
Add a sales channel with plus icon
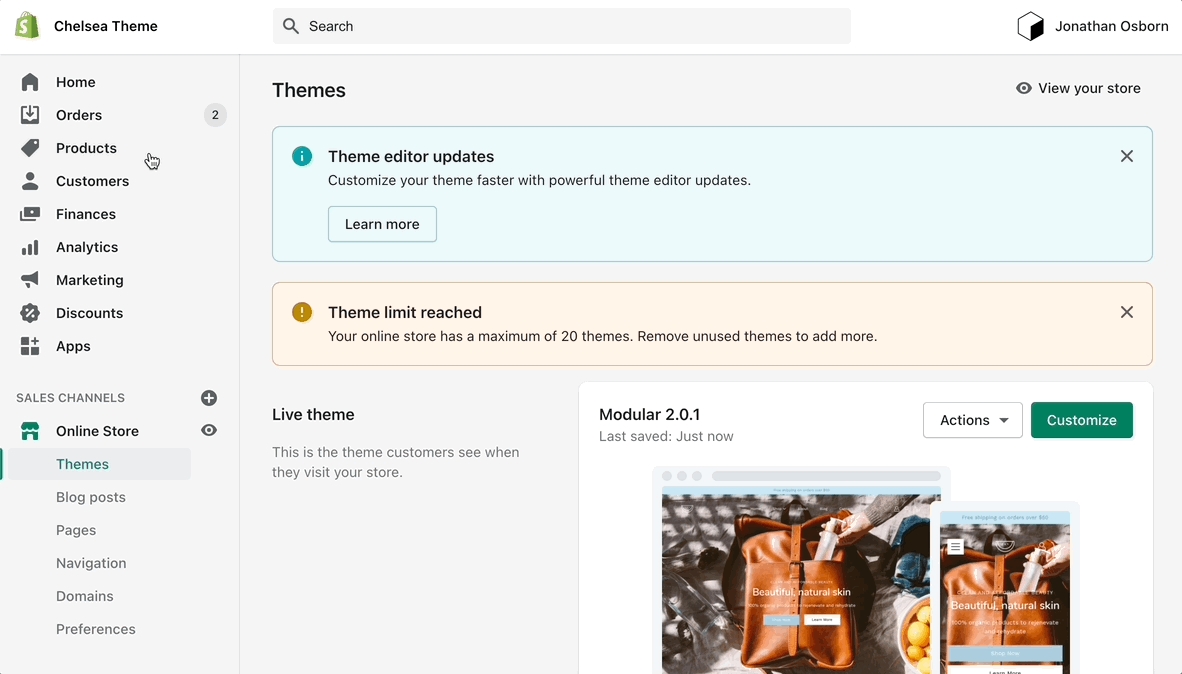(209, 398)
